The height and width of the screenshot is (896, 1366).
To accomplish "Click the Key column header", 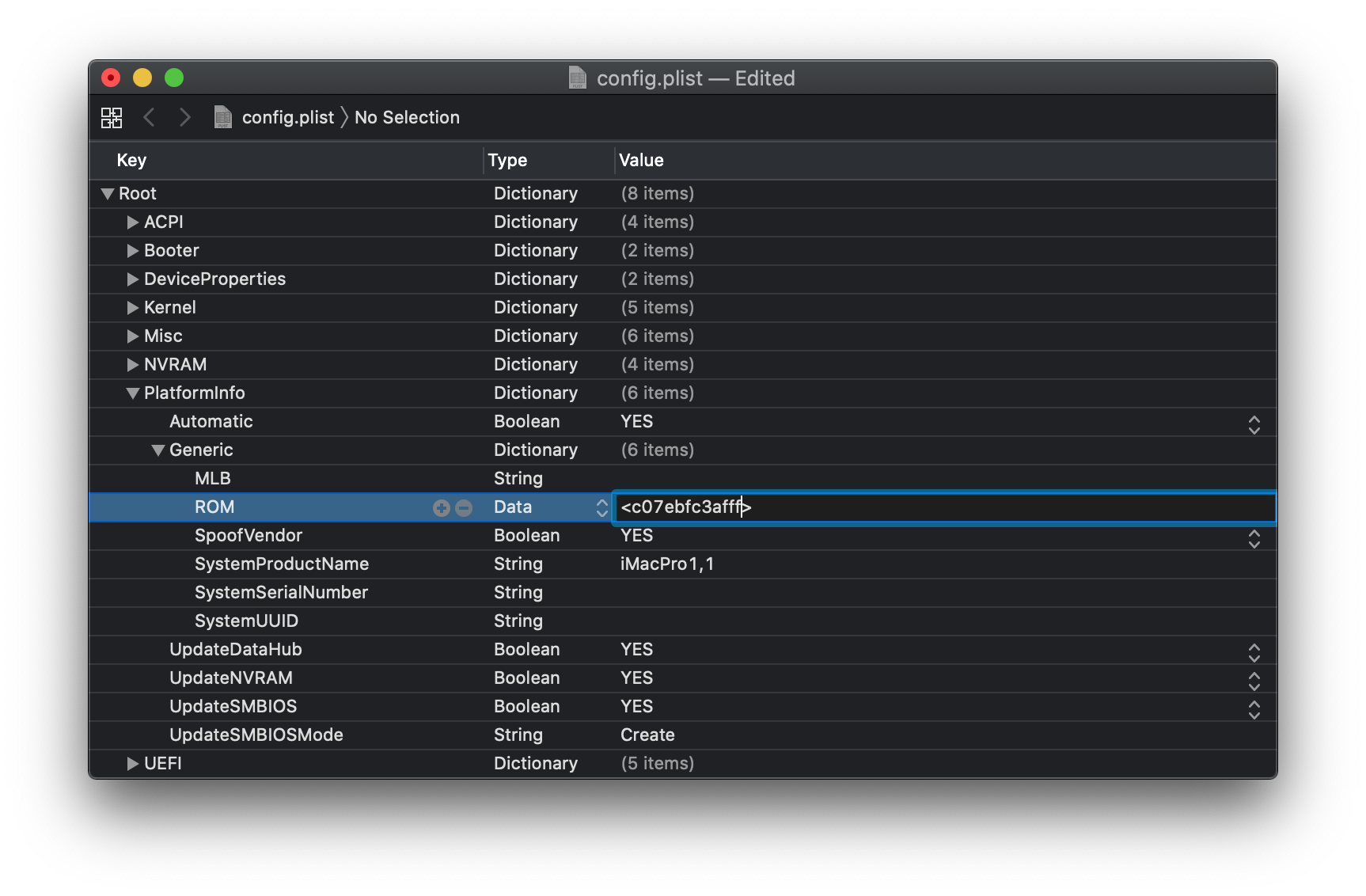I will tap(131, 160).
